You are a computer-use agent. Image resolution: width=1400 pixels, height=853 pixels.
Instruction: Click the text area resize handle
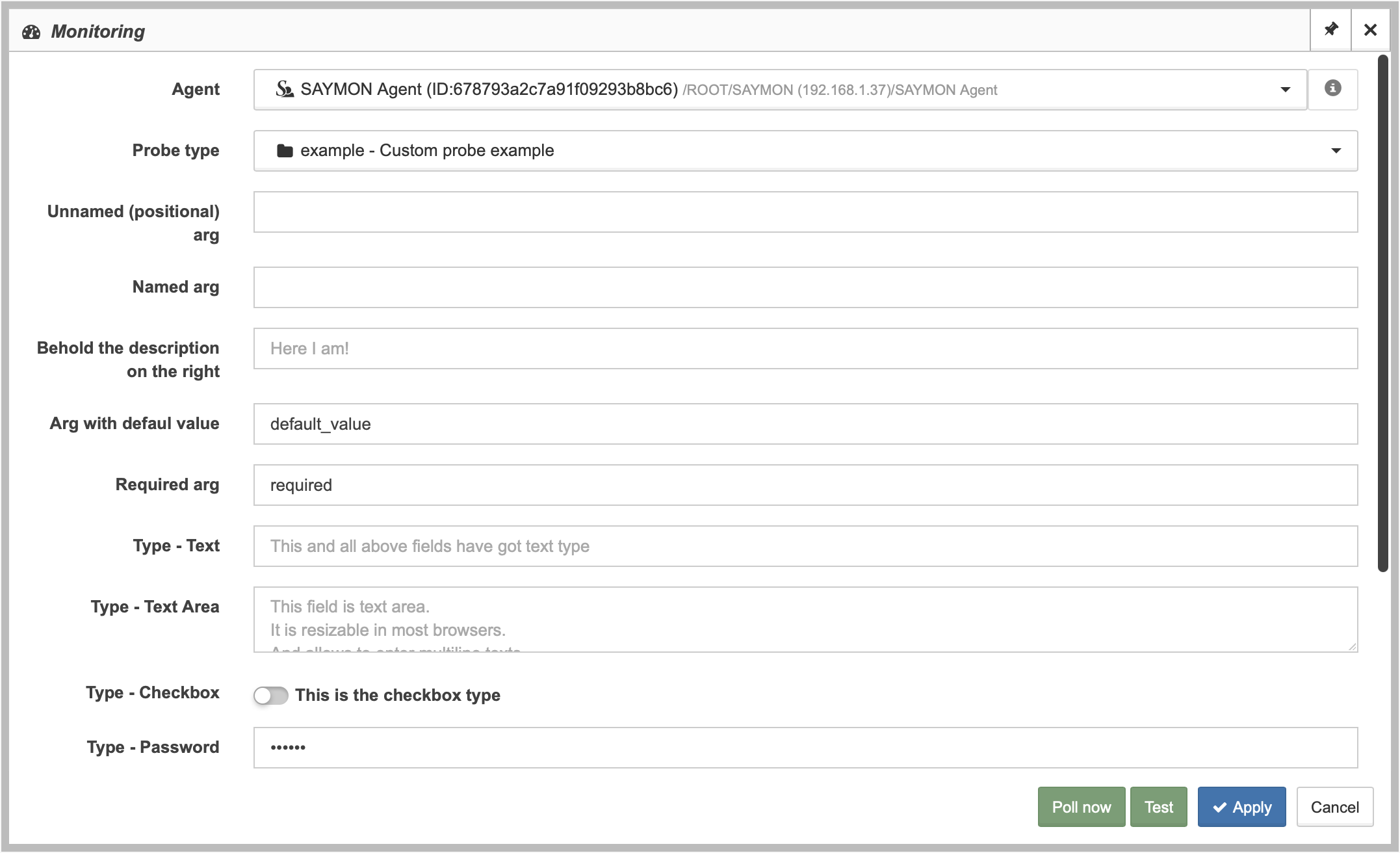tap(1352, 646)
